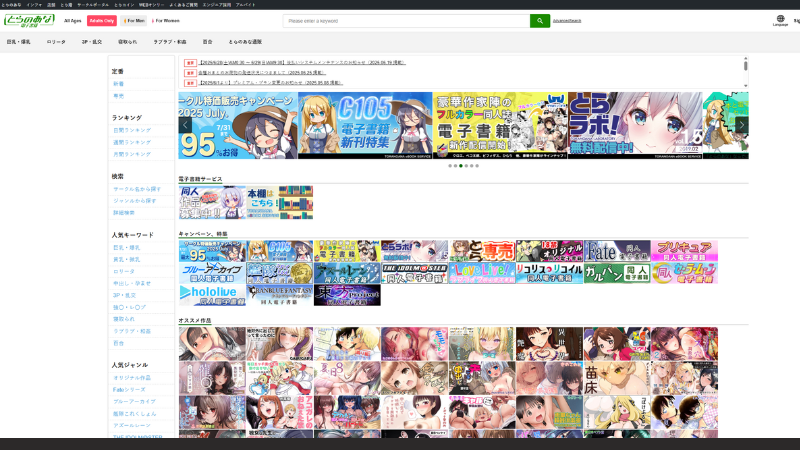Open the first notice about system maintenance
This screenshot has height=450, width=800.
tap(302, 63)
